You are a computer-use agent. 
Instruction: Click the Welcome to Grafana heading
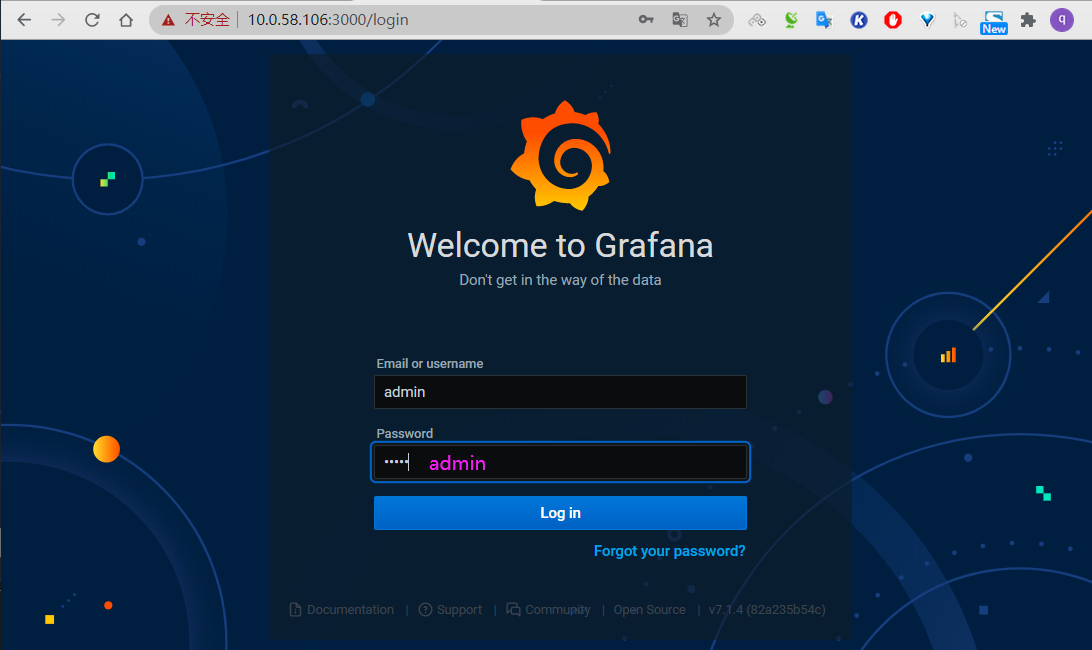pos(560,245)
